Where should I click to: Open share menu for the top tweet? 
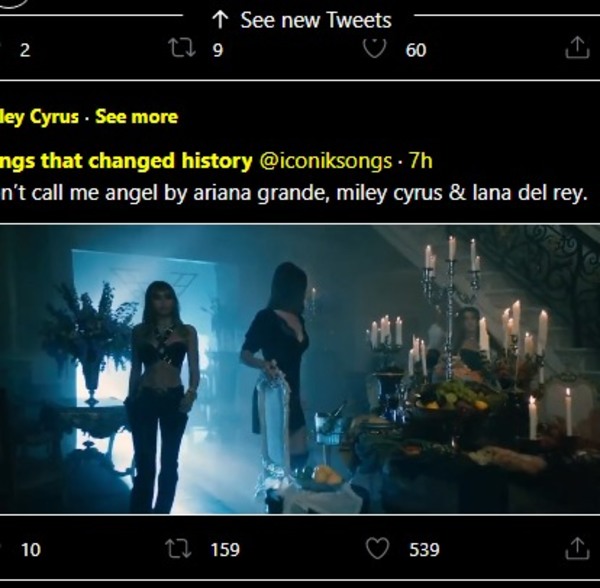(x=577, y=48)
